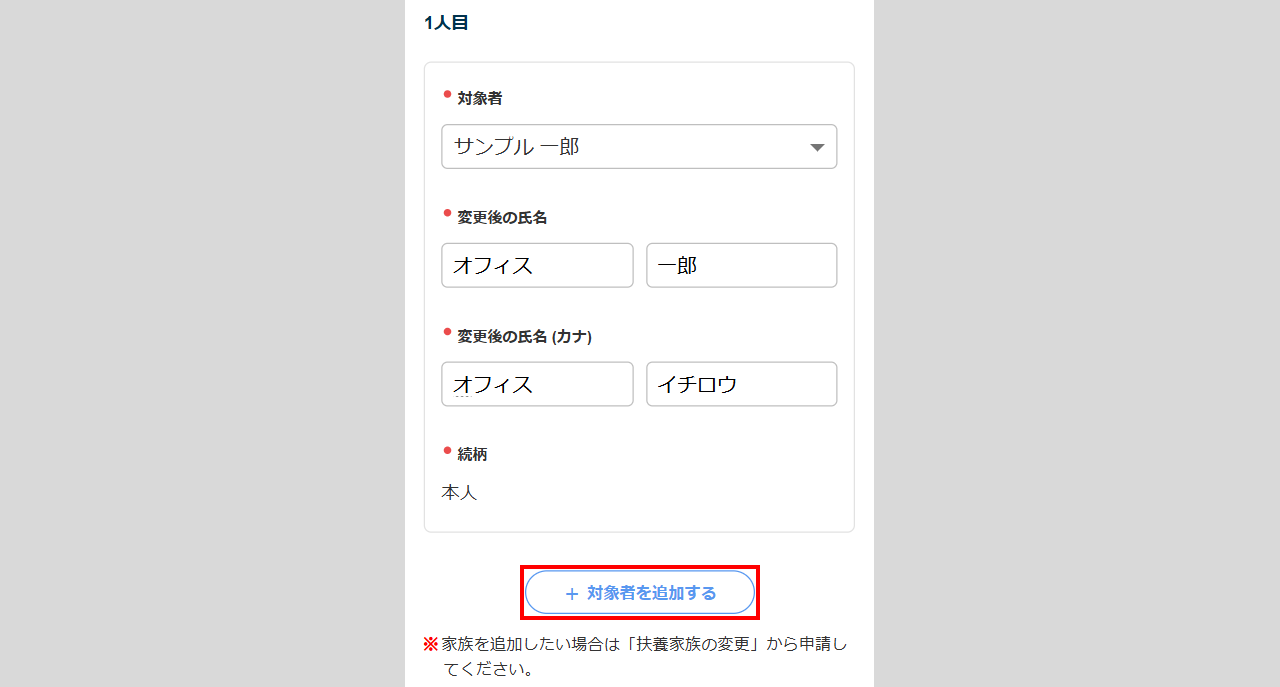This screenshot has height=687, width=1280.
Task: Click the 対象者 field label
Action: coord(480,99)
